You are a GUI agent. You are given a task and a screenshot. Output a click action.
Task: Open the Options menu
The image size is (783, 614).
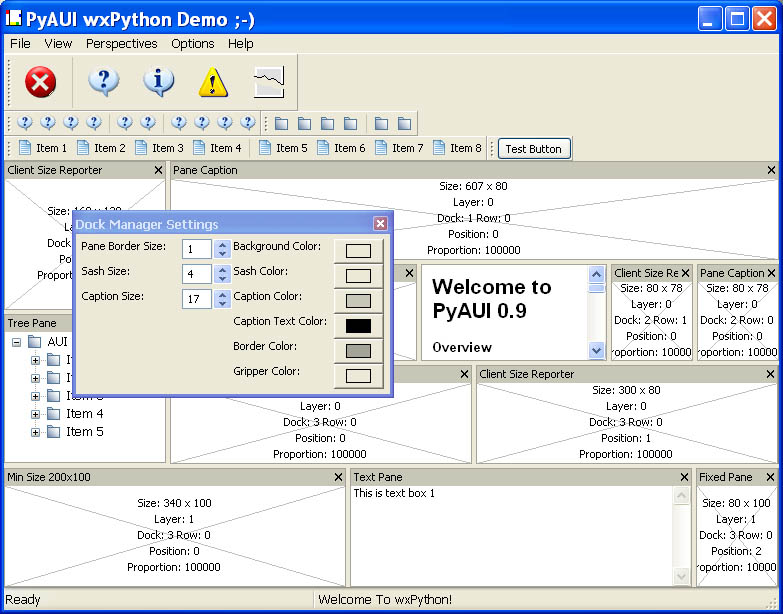tap(192, 43)
